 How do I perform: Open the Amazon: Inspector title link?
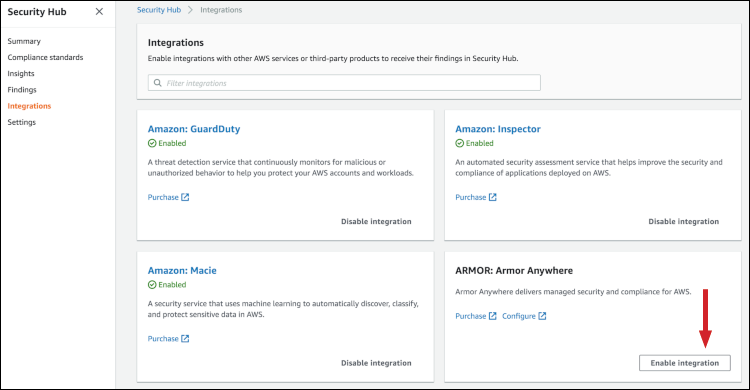pos(498,129)
